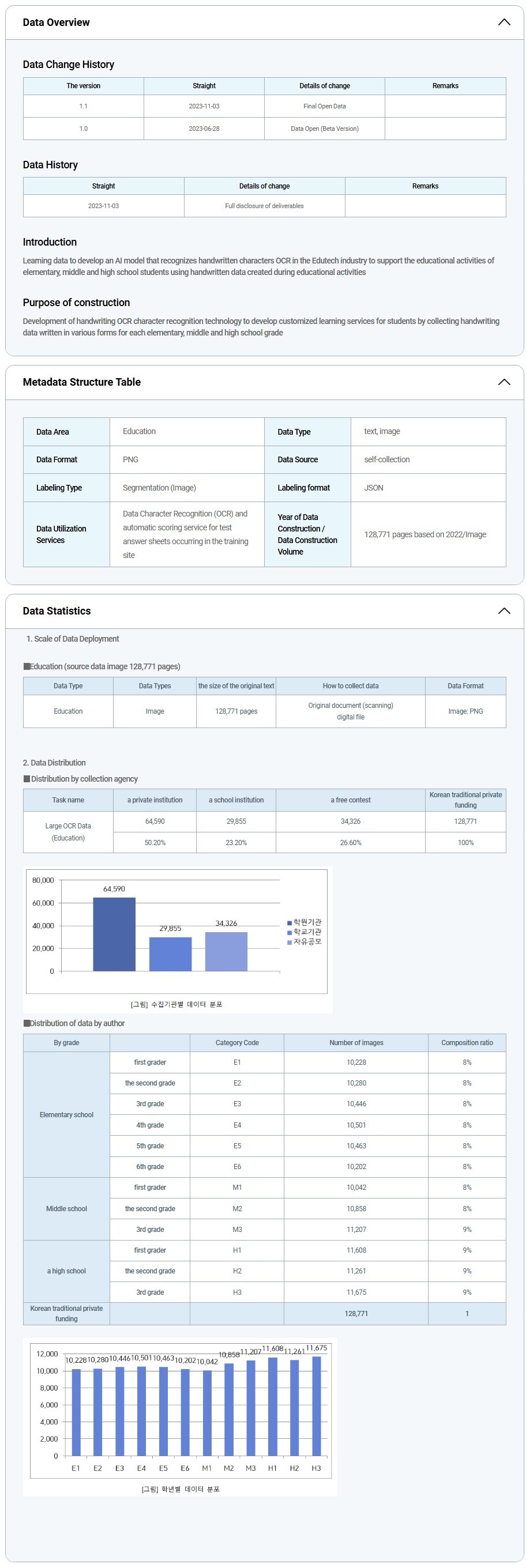This screenshot has height=1568, width=526.
Task: Click 'Data Open (Beta Version)' cell
Action: click(325, 129)
